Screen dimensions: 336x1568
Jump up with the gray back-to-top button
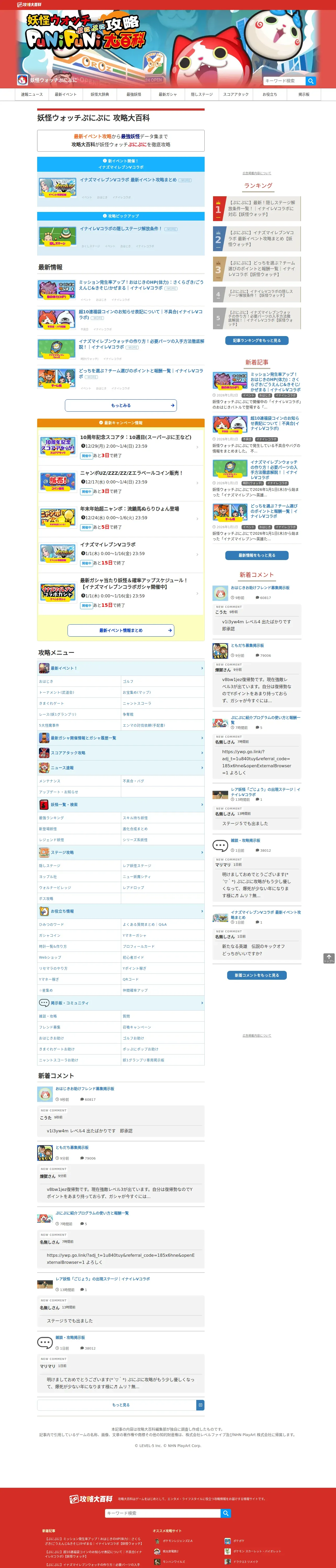(329, 958)
